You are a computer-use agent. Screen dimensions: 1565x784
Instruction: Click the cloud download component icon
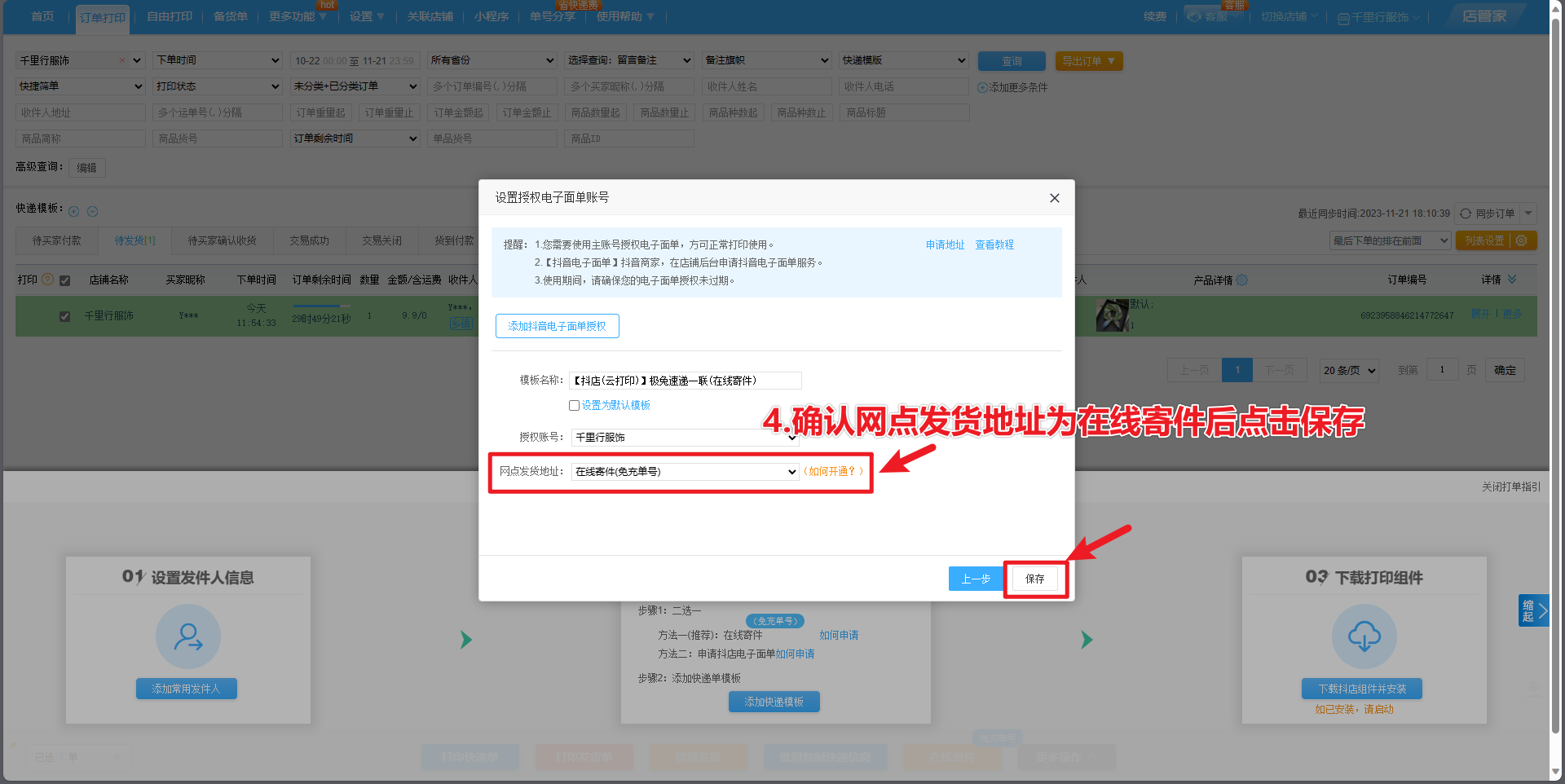(1364, 636)
